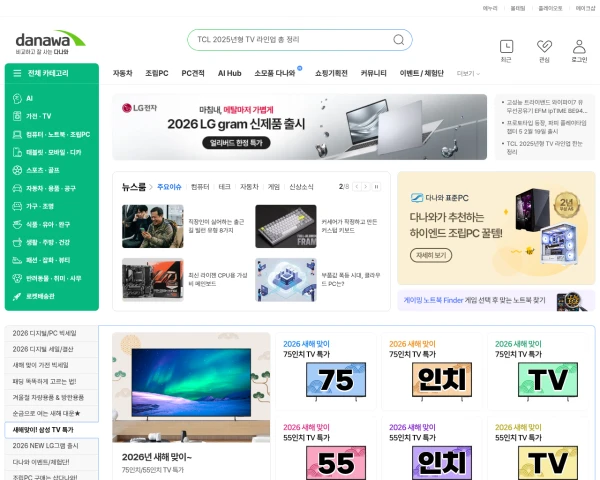Open the 이벤트/체험단 menu item
This screenshot has height=480, width=600.
(422, 73)
